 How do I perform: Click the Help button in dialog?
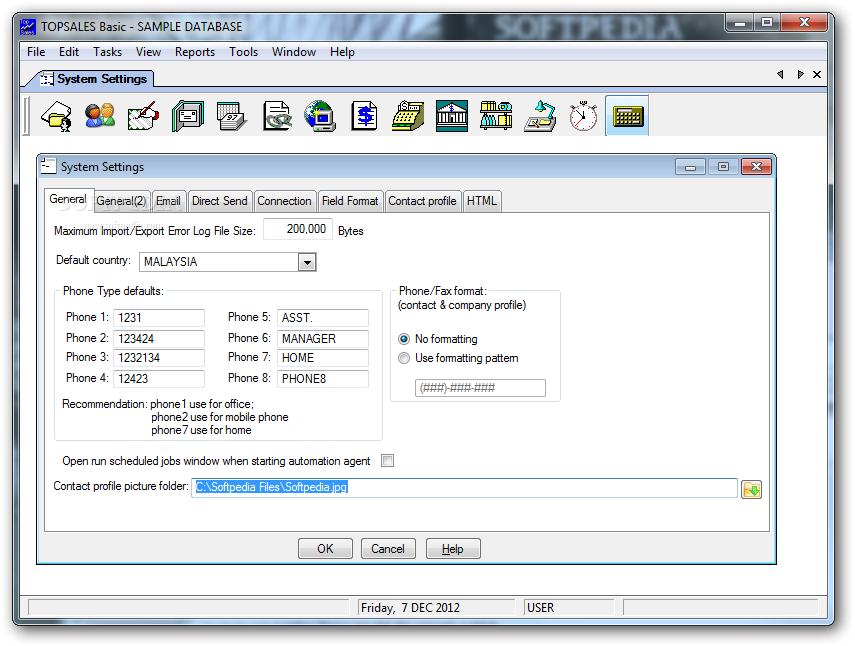pos(453,549)
